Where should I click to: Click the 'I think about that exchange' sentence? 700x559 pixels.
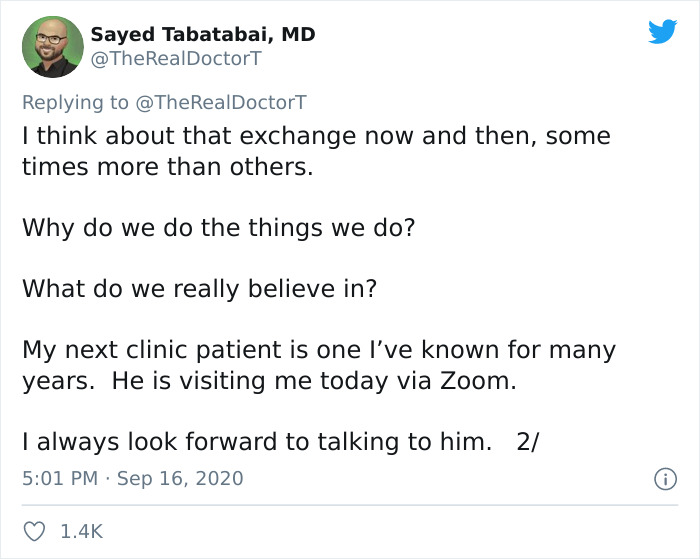pyautogui.click(x=315, y=136)
